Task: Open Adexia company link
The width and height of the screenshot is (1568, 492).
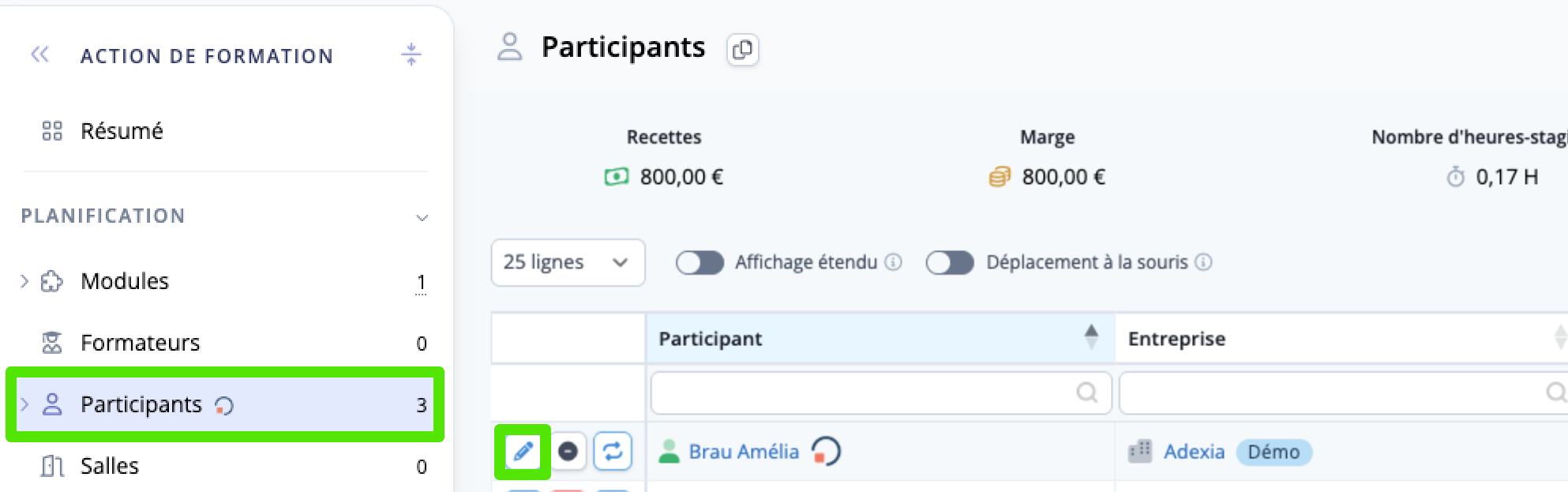Action: pyautogui.click(x=1194, y=452)
